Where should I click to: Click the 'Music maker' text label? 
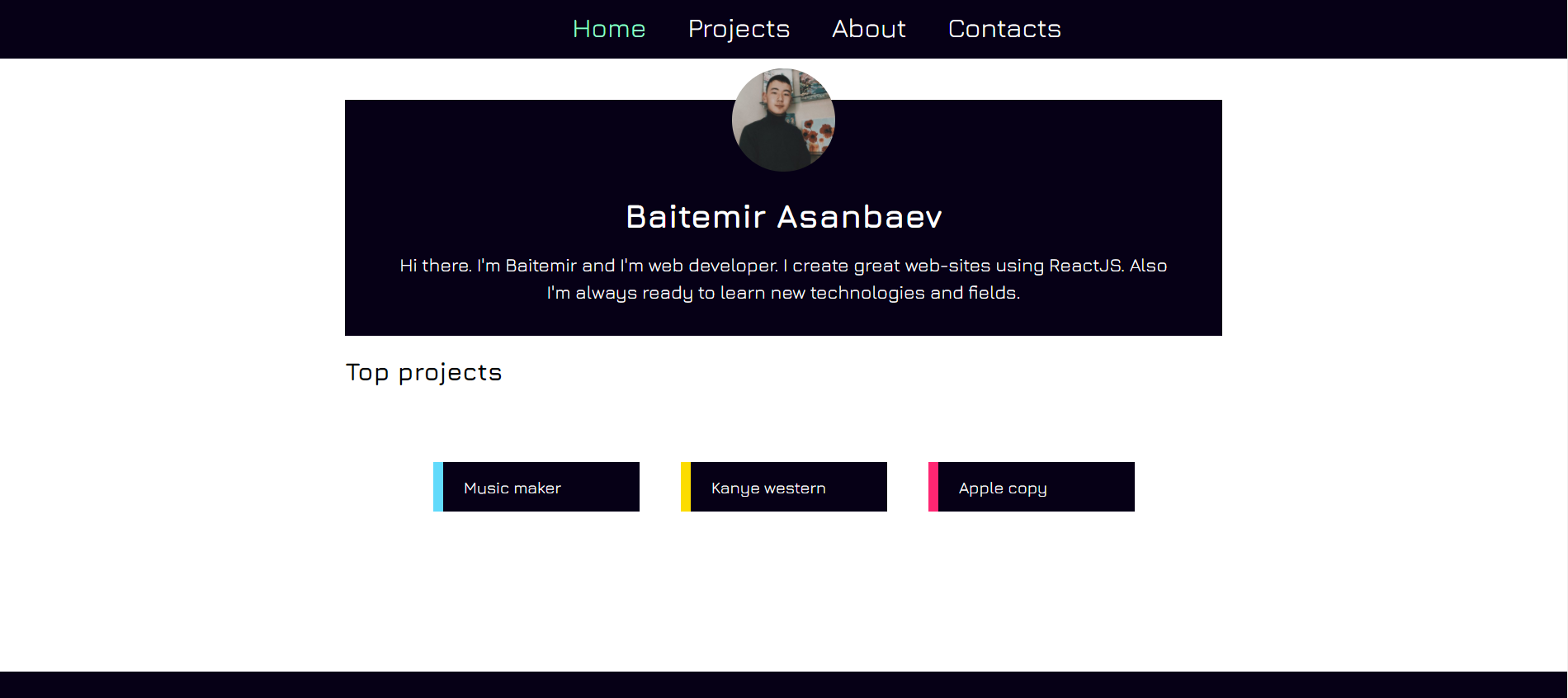pyautogui.click(x=512, y=488)
